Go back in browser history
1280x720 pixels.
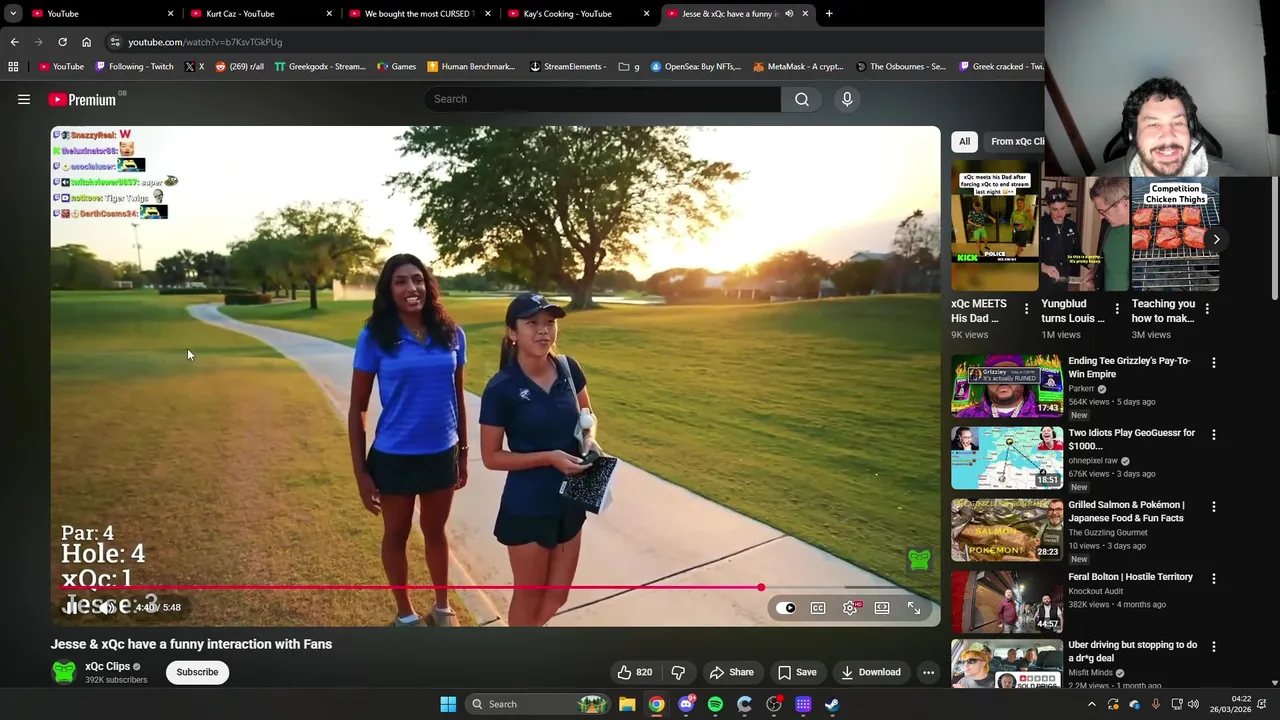(x=14, y=42)
